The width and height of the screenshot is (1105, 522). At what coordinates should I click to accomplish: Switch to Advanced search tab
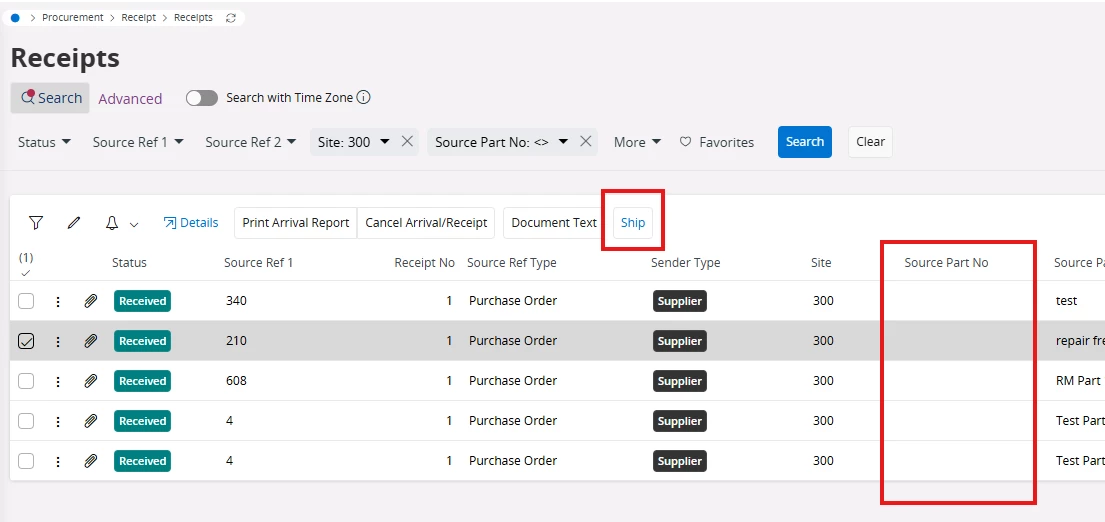[130, 99]
